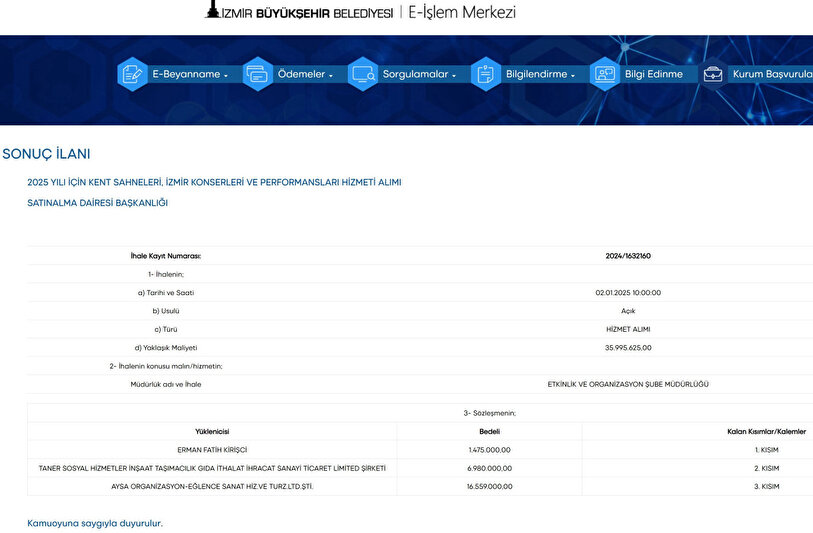Click the E-İşlem Merkezi header title
The image size is (813, 533).
pos(462,12)
